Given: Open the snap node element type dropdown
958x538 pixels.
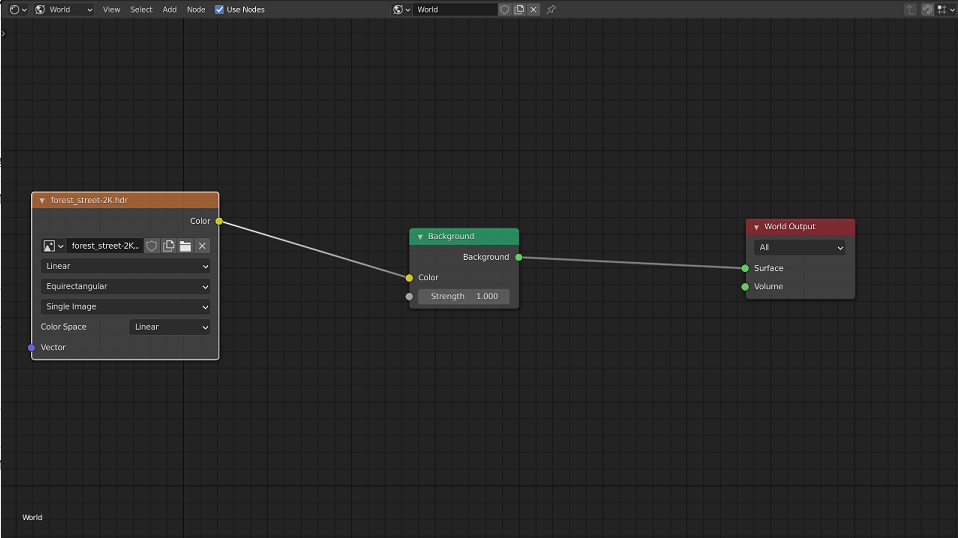Looking at the screenshot, I should [945, 9].
